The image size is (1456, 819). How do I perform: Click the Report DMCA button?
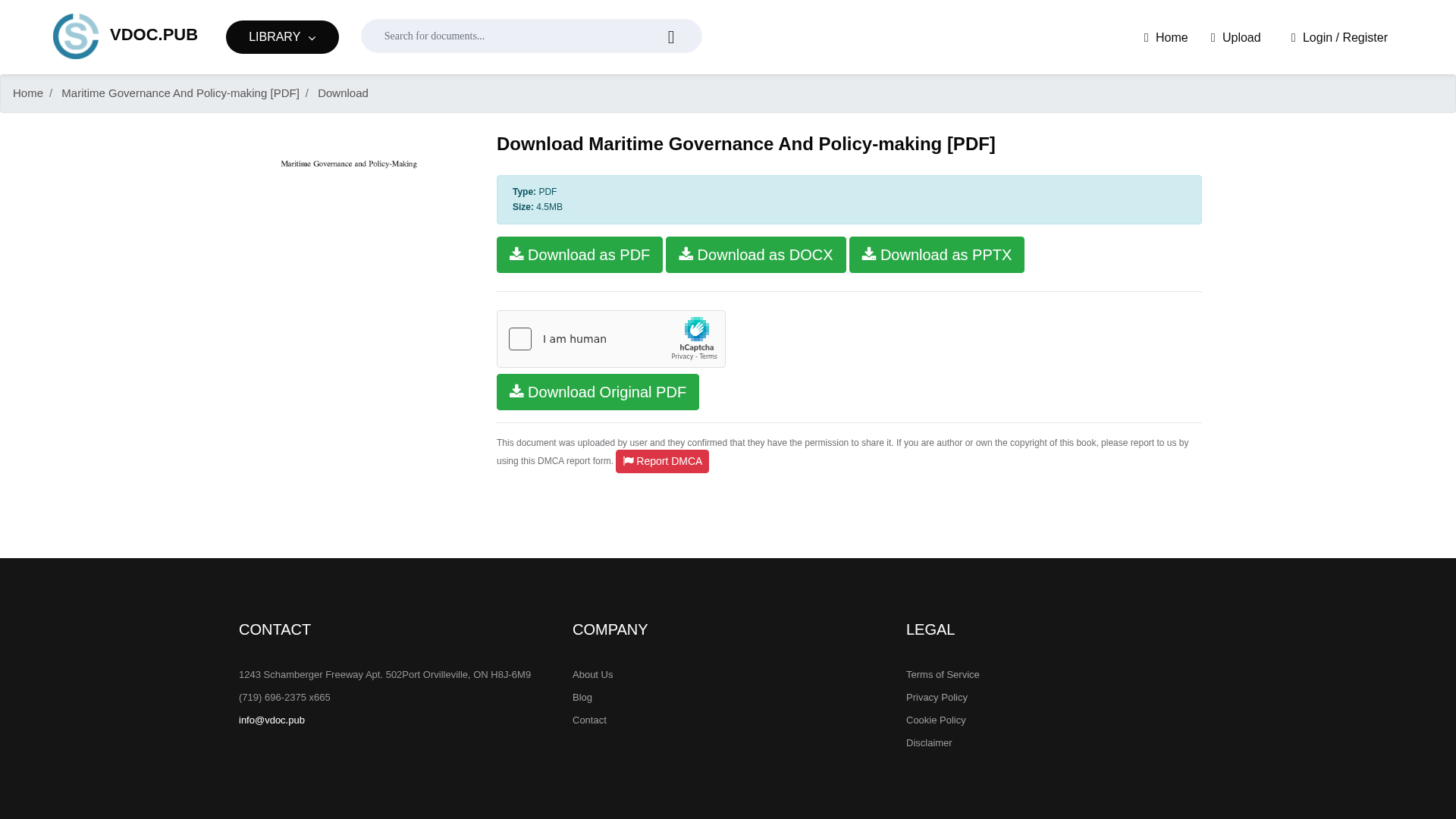tap(662, 462)
